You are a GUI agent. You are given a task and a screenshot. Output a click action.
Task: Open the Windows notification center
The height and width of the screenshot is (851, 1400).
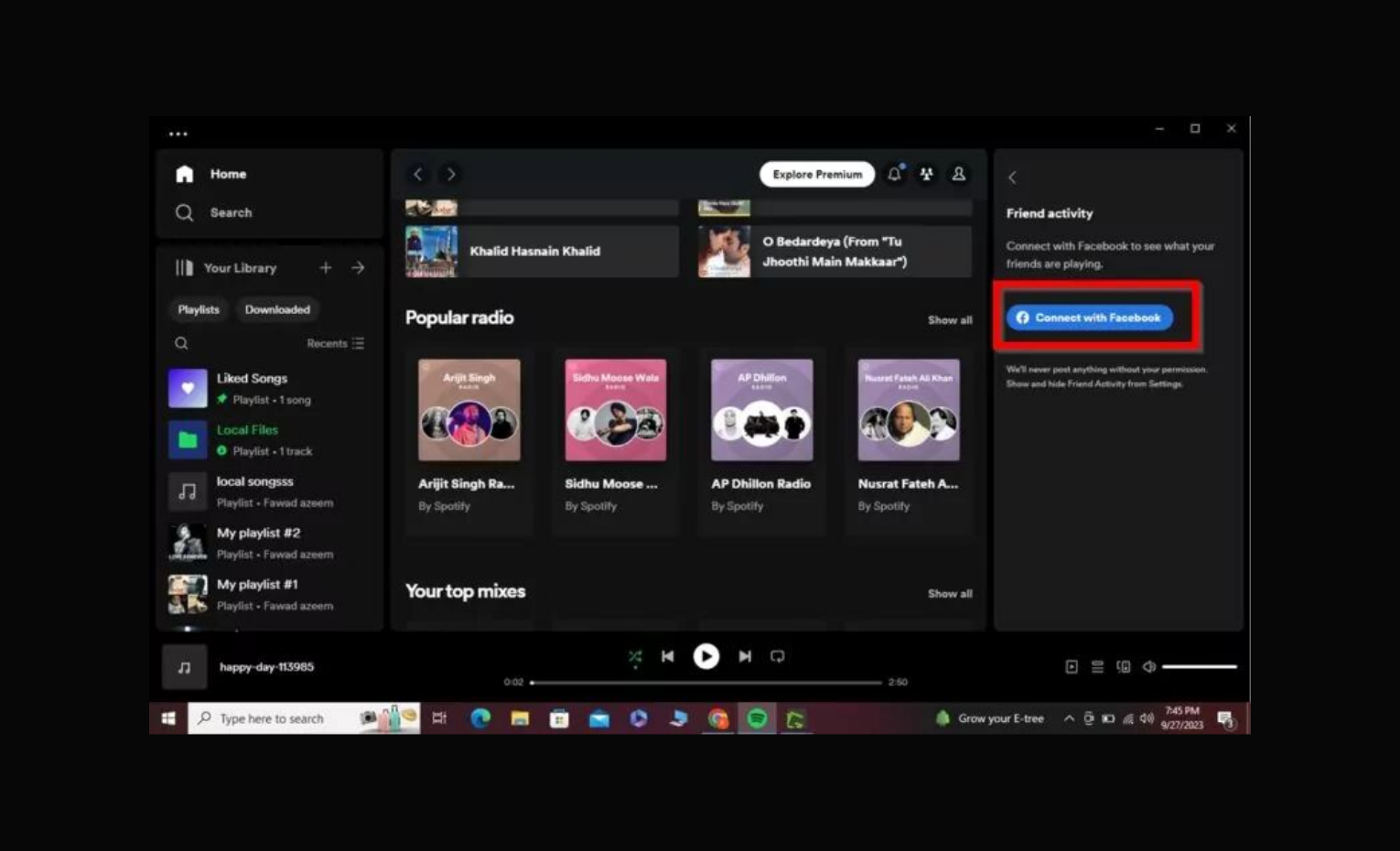pyautogui.click(x=1226, y=719)
